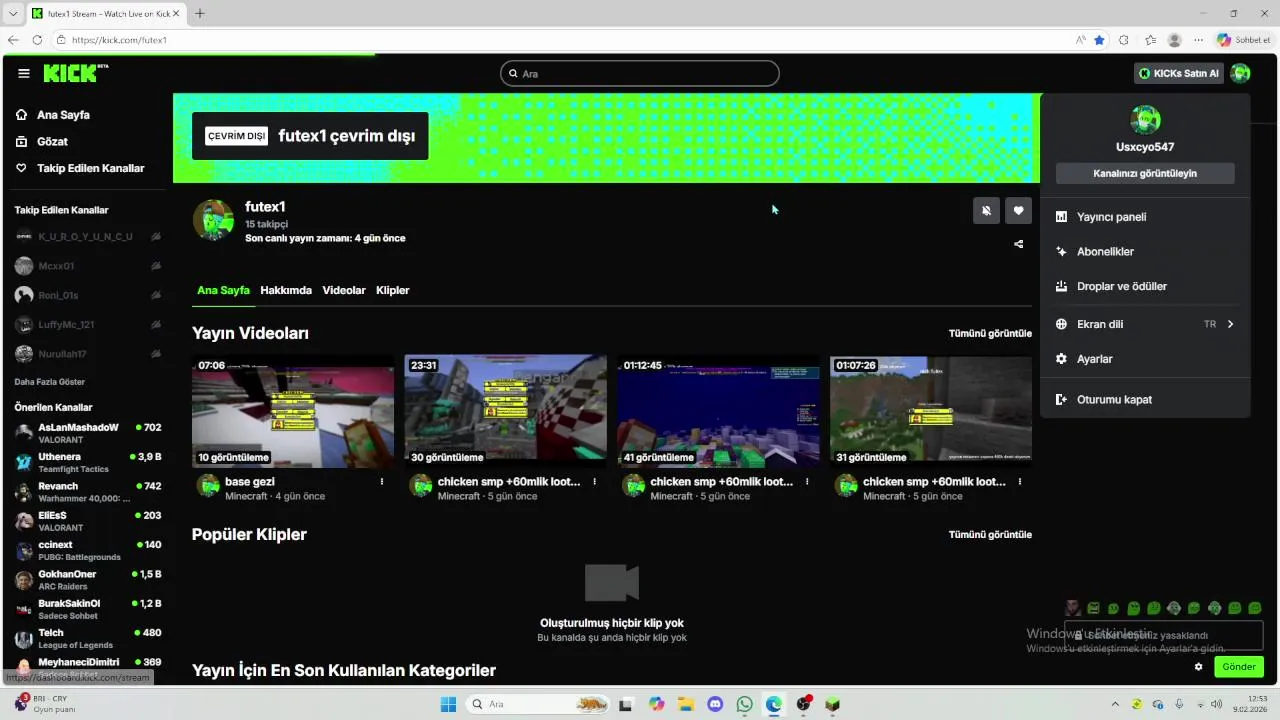Focus the Ara search field

coord(640,73)
